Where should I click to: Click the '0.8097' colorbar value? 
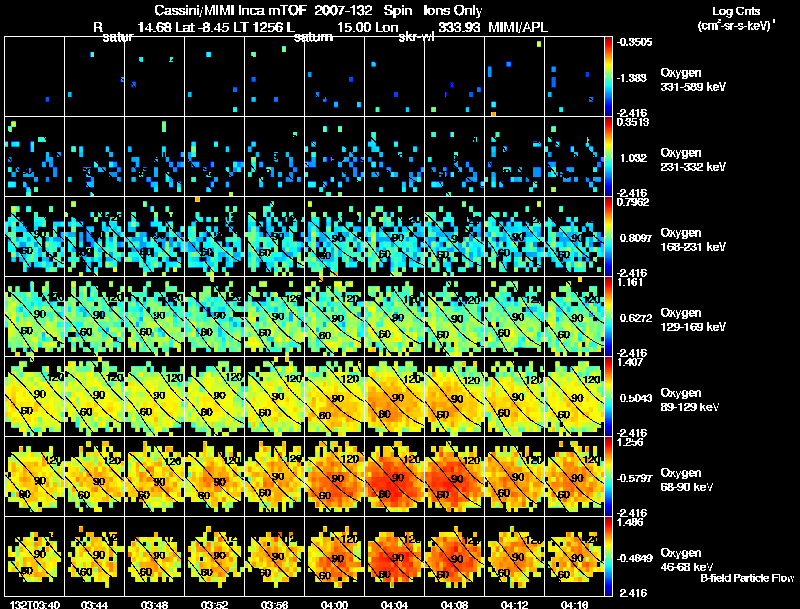tap(636, 238)
